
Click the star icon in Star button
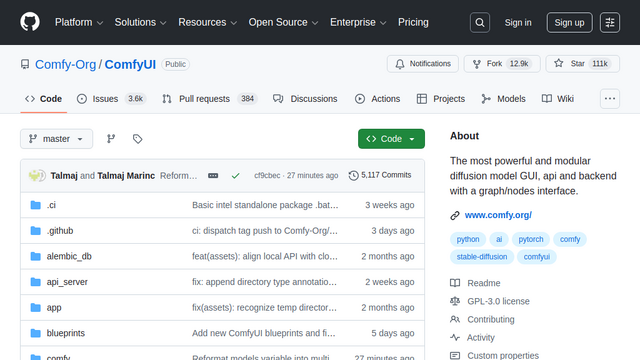[559, 63]
